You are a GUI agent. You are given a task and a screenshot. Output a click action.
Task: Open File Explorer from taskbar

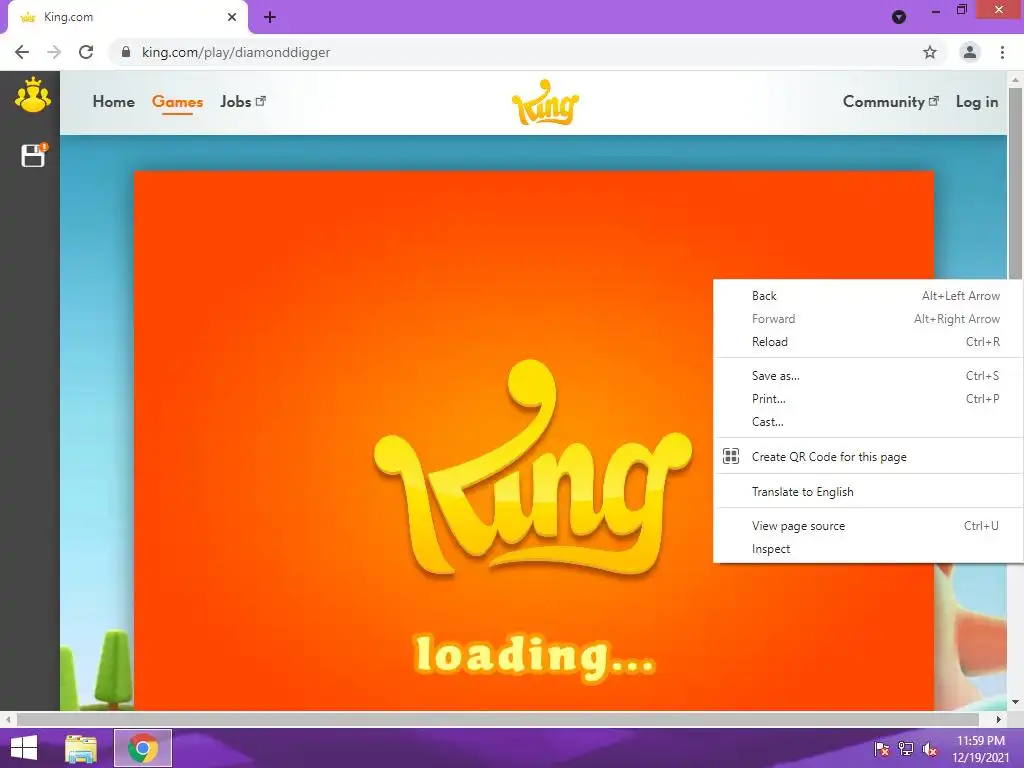[81, 748]
